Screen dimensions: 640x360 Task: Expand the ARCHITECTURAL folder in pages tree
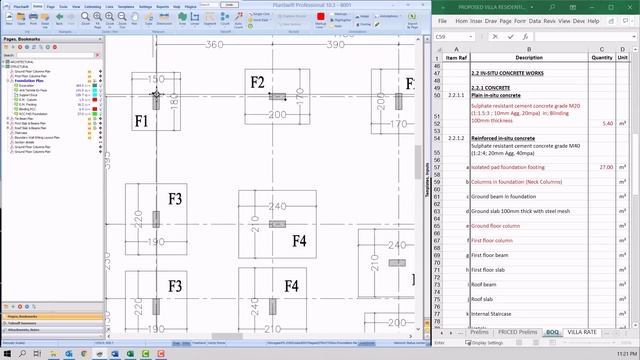click(4, 62)
